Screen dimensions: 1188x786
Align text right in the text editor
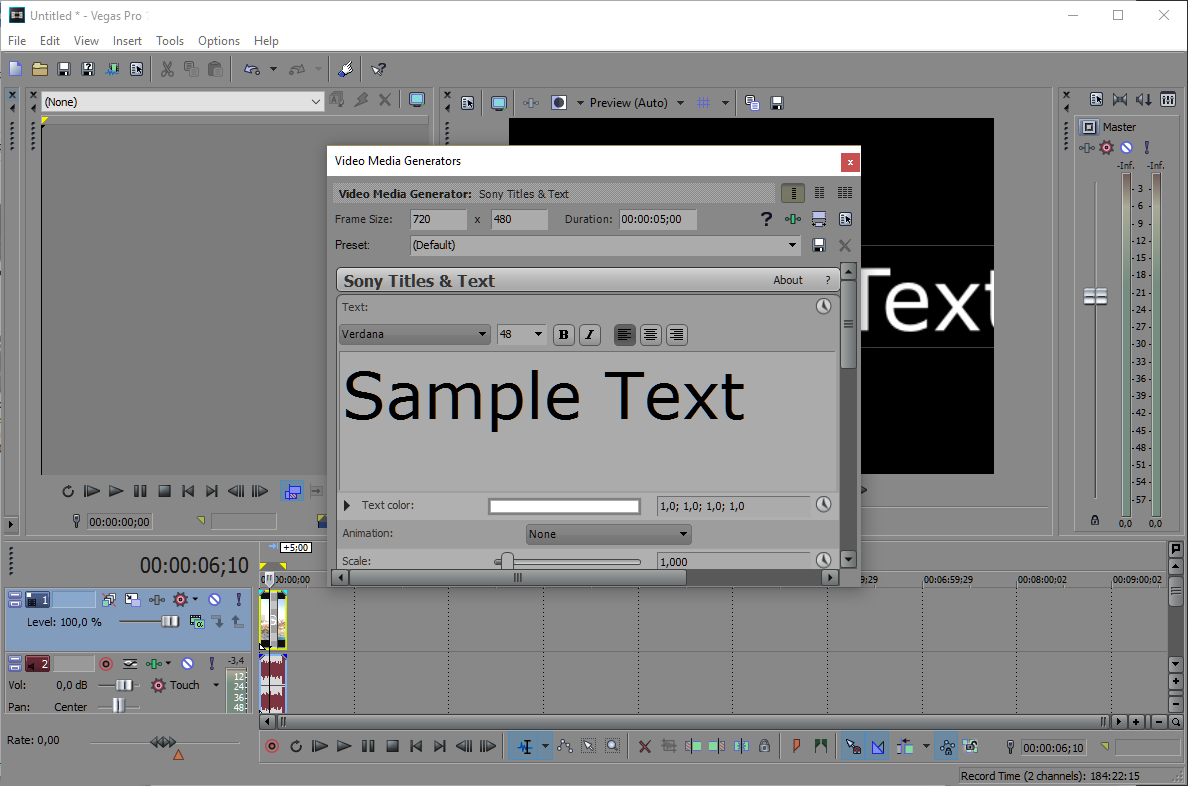pyautogui.click(x=677, y=334)
